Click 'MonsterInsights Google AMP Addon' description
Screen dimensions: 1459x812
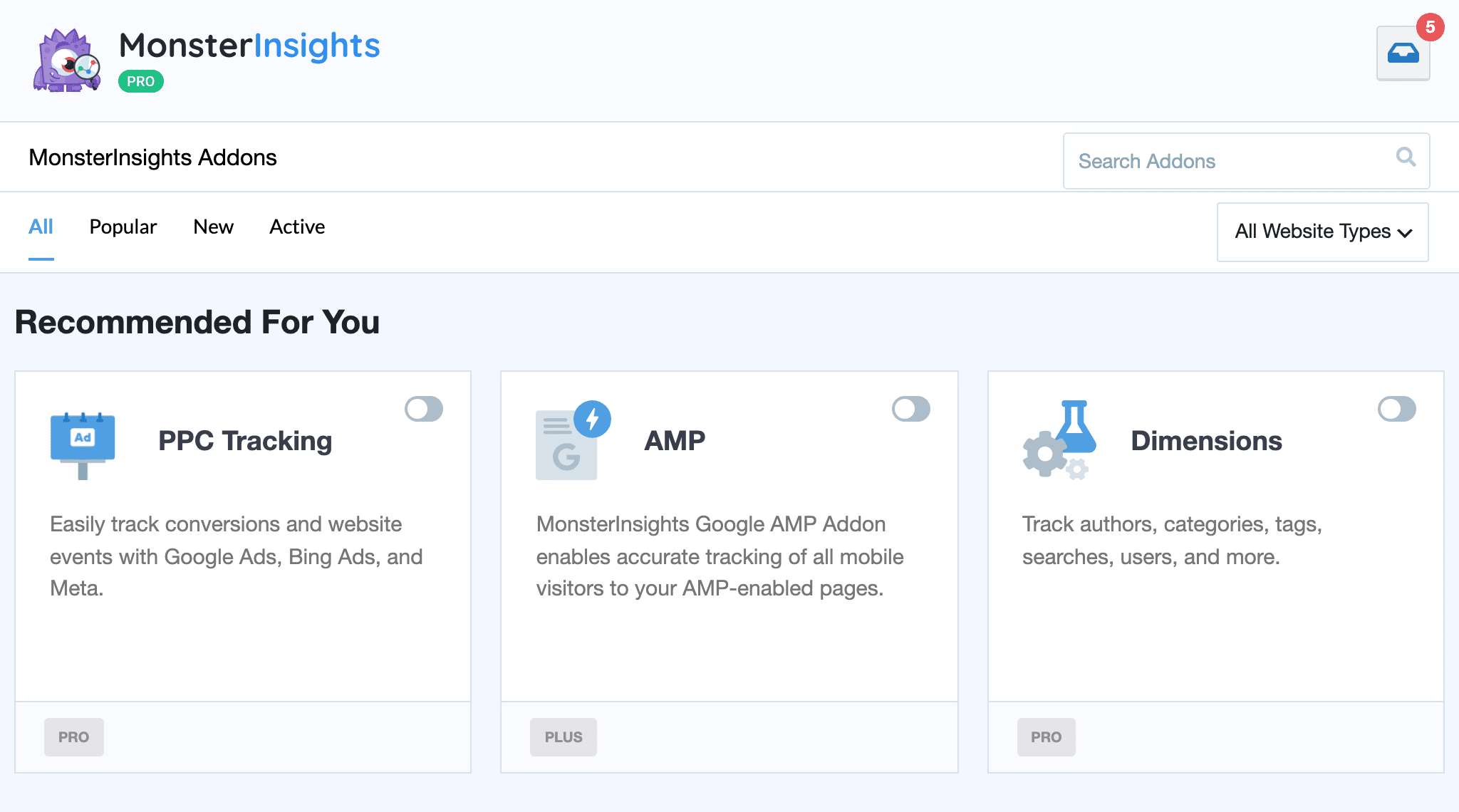click(720, 556)
